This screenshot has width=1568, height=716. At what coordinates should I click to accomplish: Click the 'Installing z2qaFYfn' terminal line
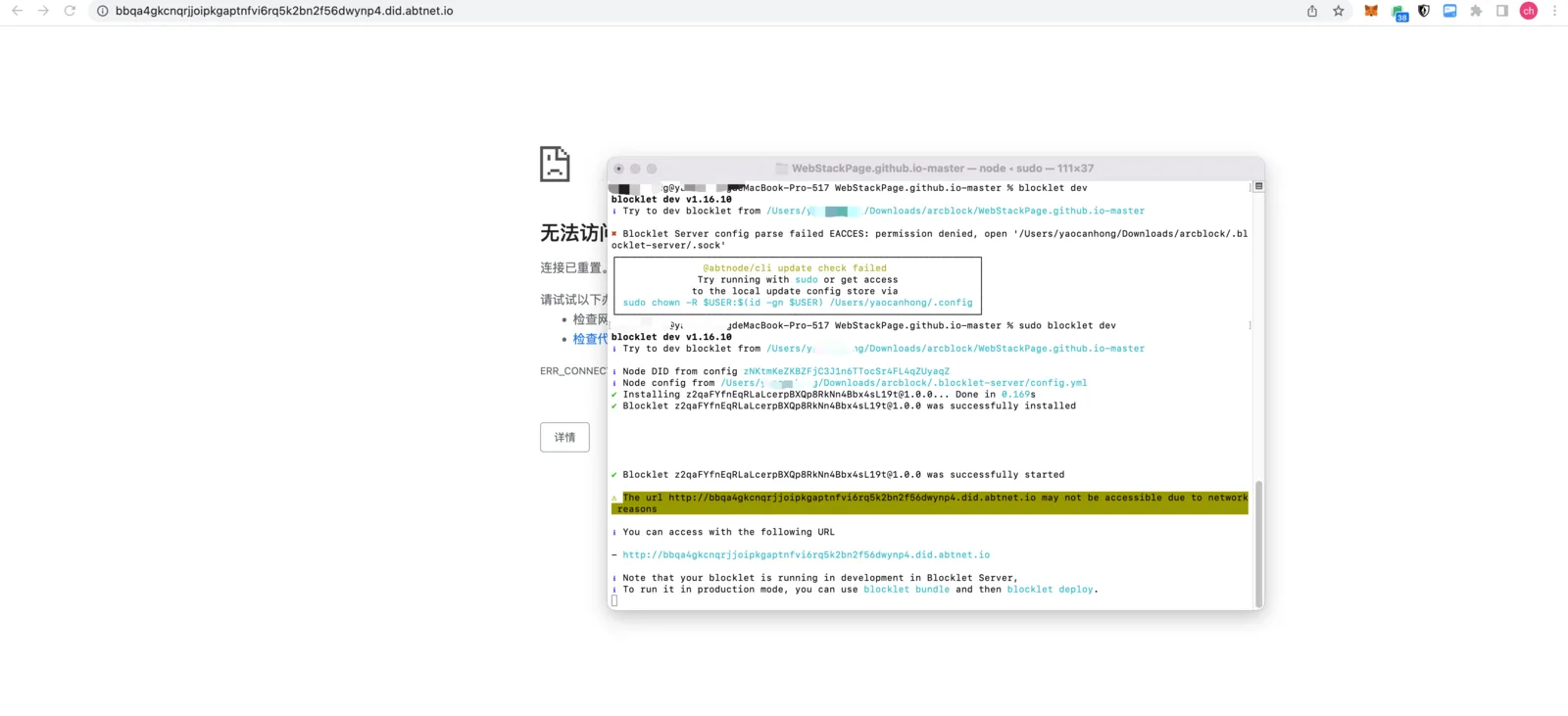[x=823, y=395]
